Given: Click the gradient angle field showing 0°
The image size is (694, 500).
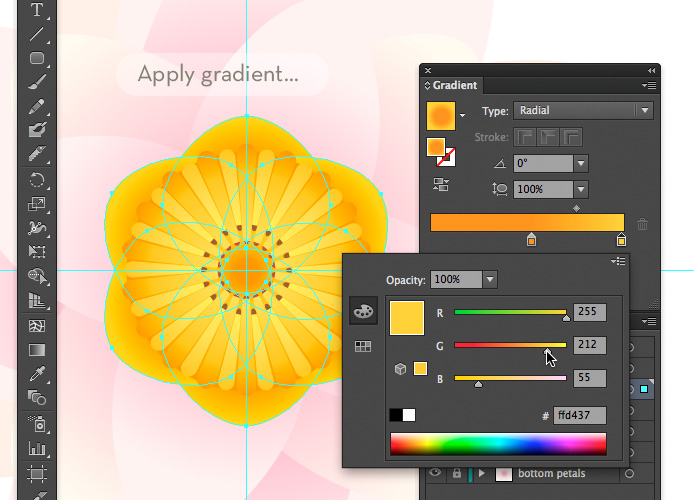Looking at the screenshot, I should coord(543,163).
